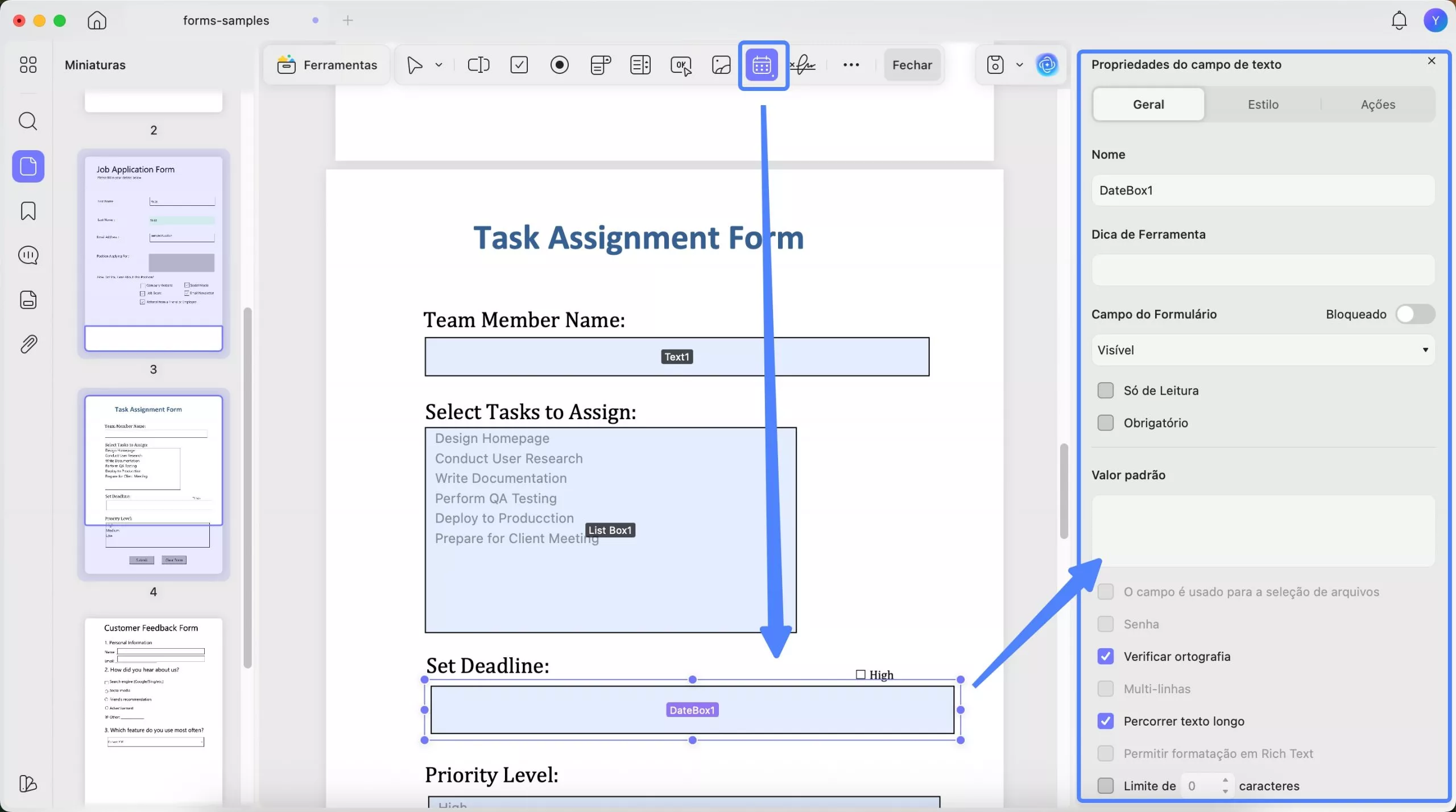Select Design Homepage in the list box
The height and width of the screenshot is (812, 1456).
click(492, 438)
